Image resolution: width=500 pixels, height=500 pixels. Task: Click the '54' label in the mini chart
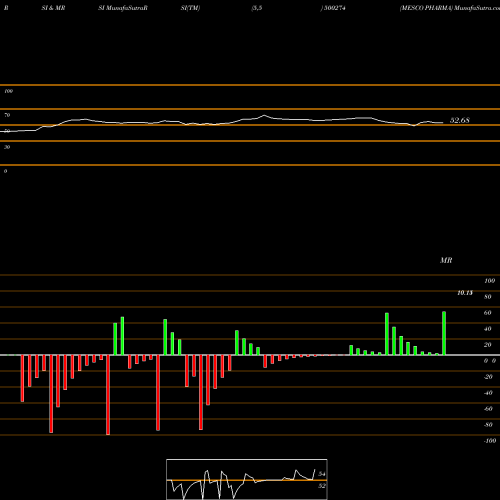point(322,474)
